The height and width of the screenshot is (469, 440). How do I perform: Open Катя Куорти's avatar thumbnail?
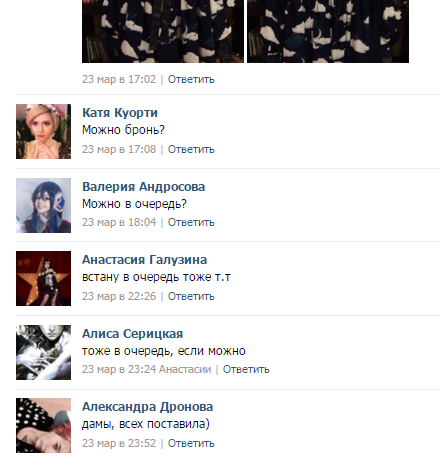pos(43,131)
